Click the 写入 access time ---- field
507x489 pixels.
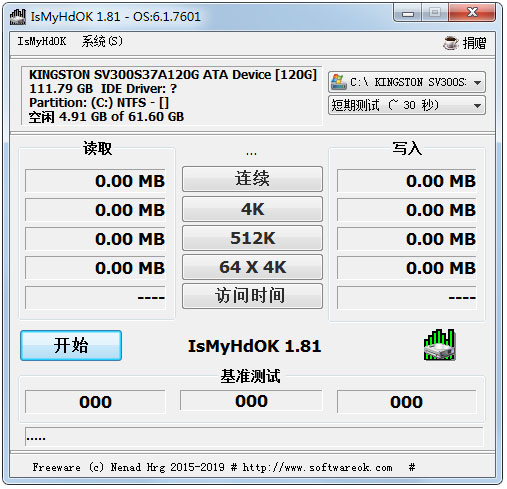(x=407, y=297)
